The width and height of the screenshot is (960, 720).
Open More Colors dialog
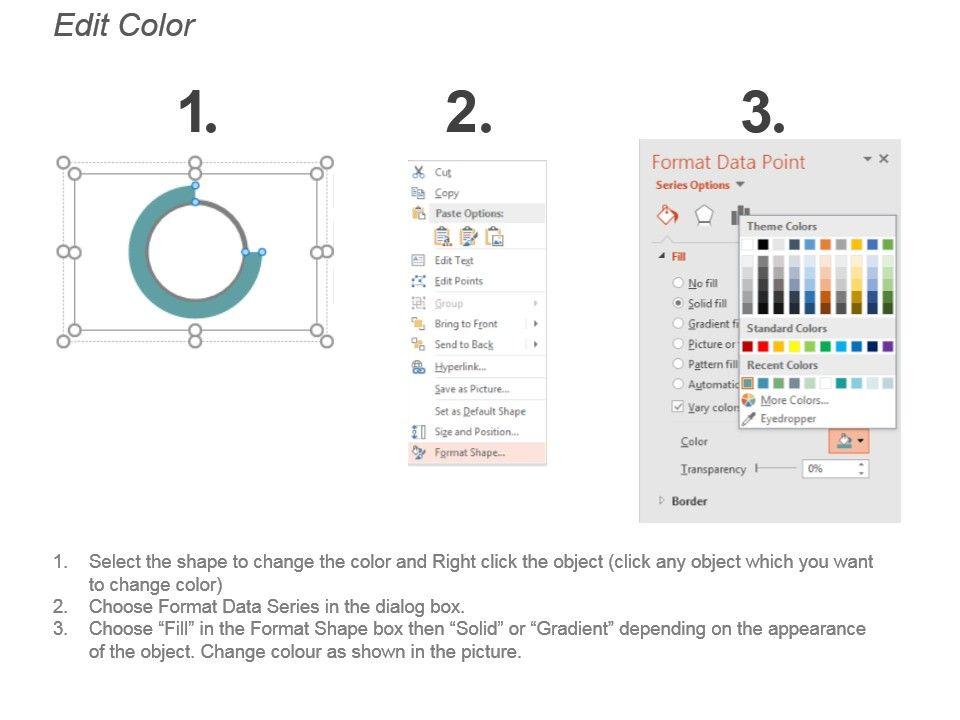[794, 400]
